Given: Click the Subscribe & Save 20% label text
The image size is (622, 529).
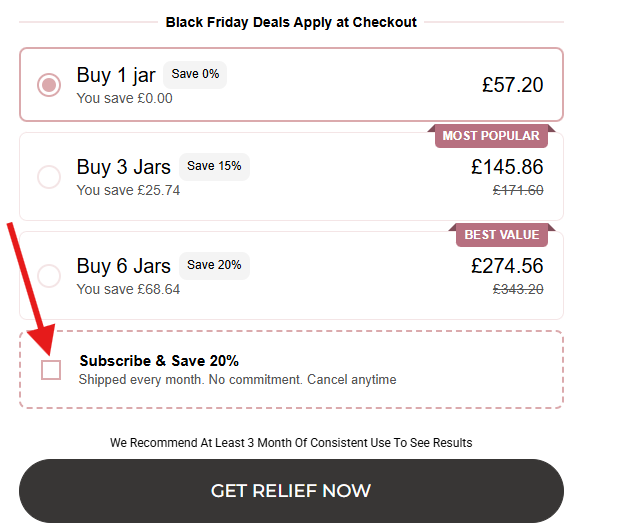Looking at the screenshot, I should 159,361.
